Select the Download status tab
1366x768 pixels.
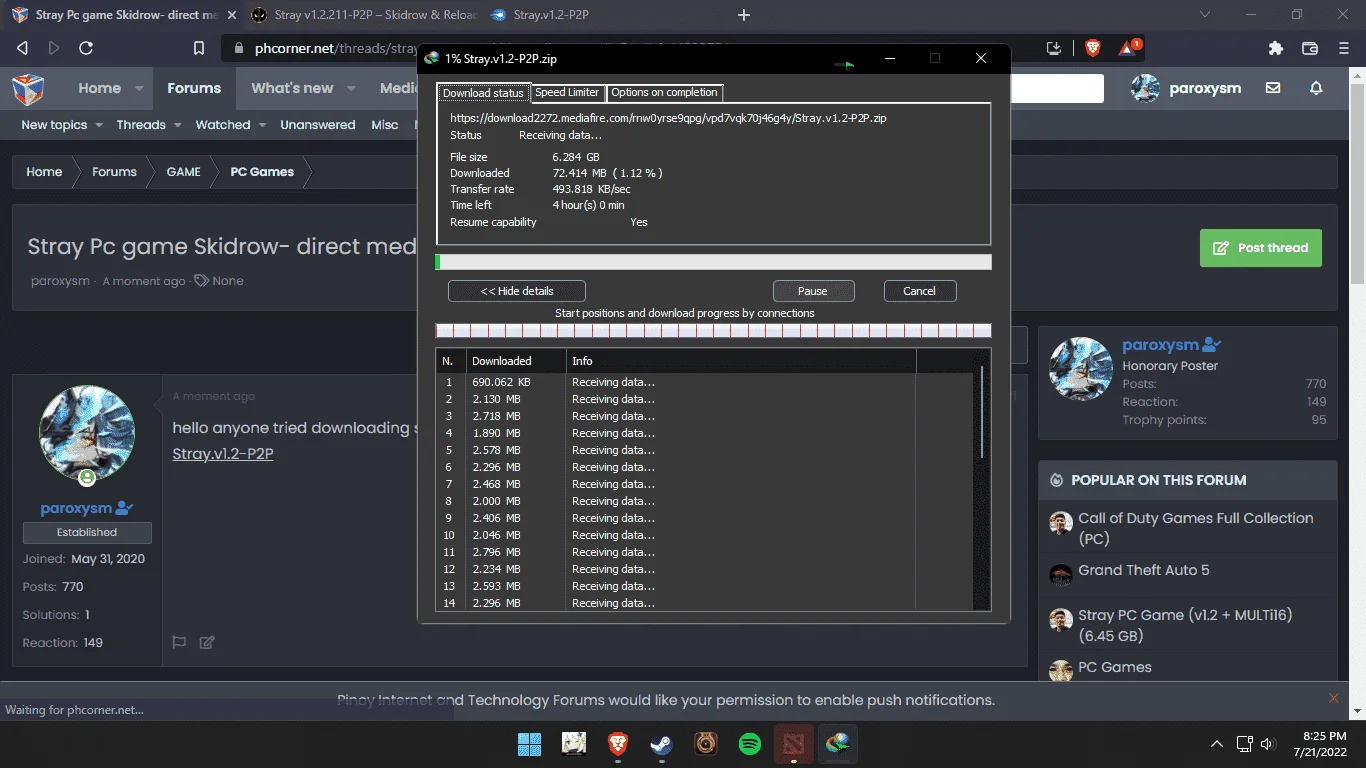pos(483,93)
